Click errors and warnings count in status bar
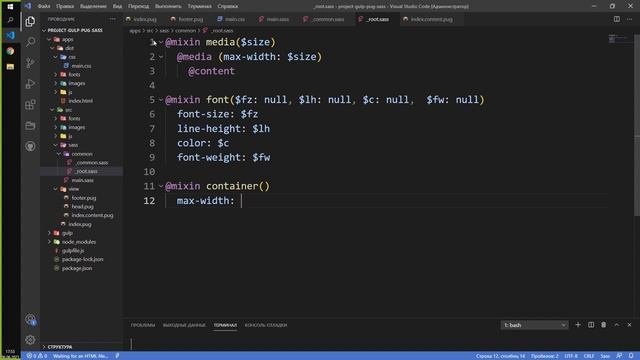640x360 pixels. tap(37, 356)
